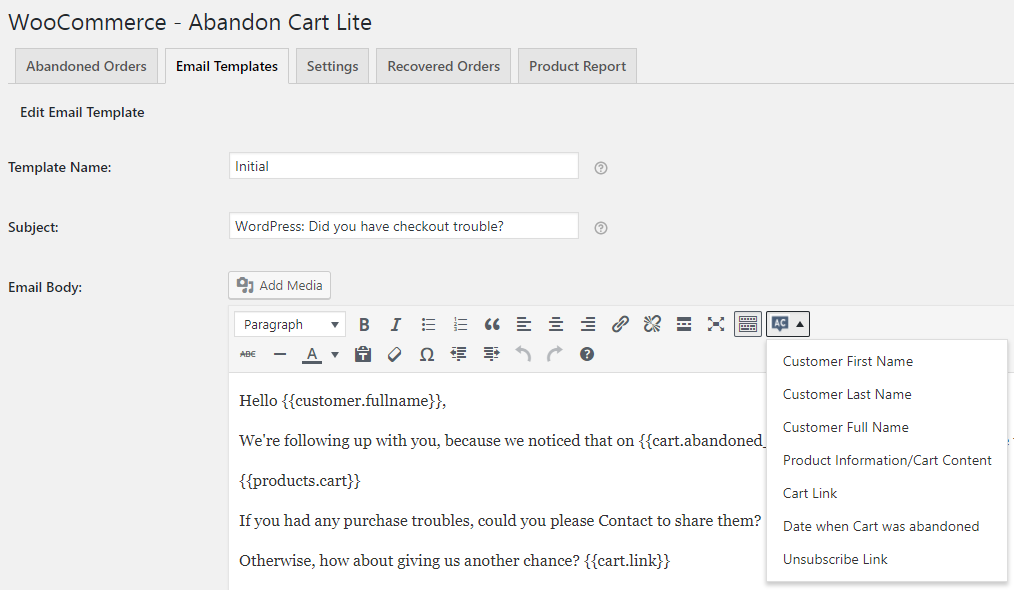Choose Unsubscribe Link from merge tag menu
The height and width of the screenshot is (590, 1014).
tap(835, 559)
